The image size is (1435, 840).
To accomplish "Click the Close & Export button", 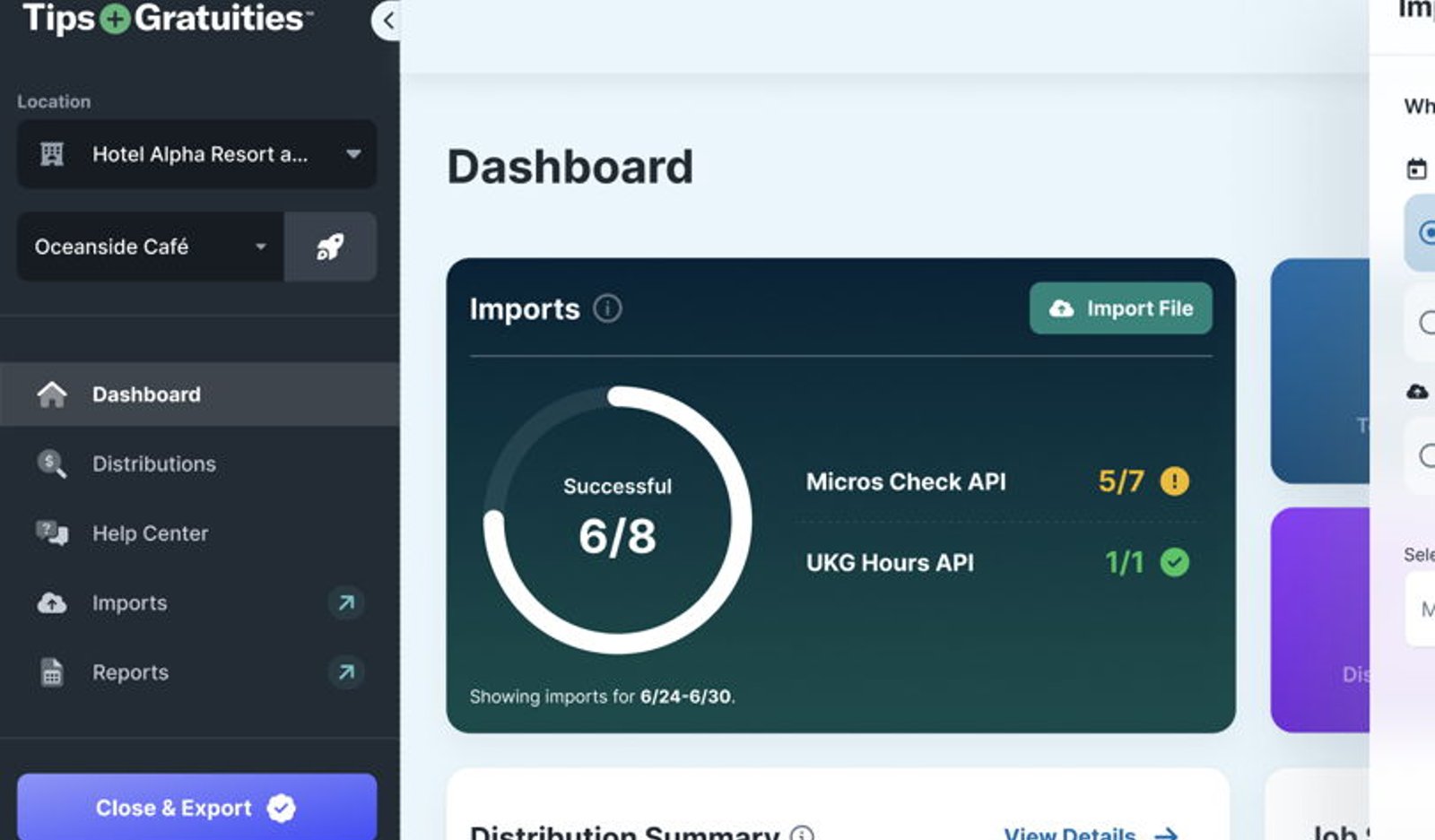I will (196, 807).
